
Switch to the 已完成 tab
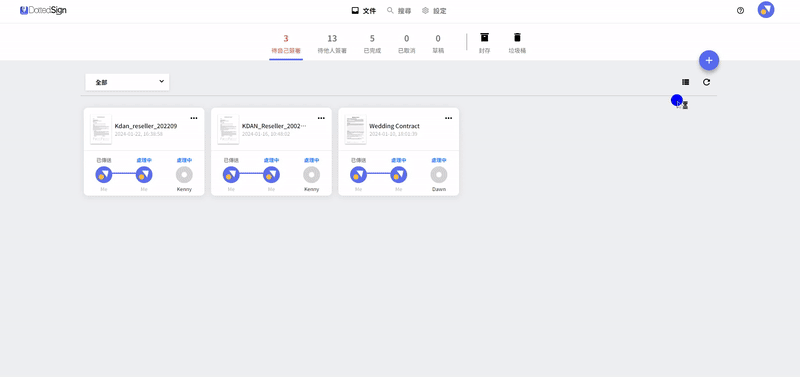tap(372, 44)
